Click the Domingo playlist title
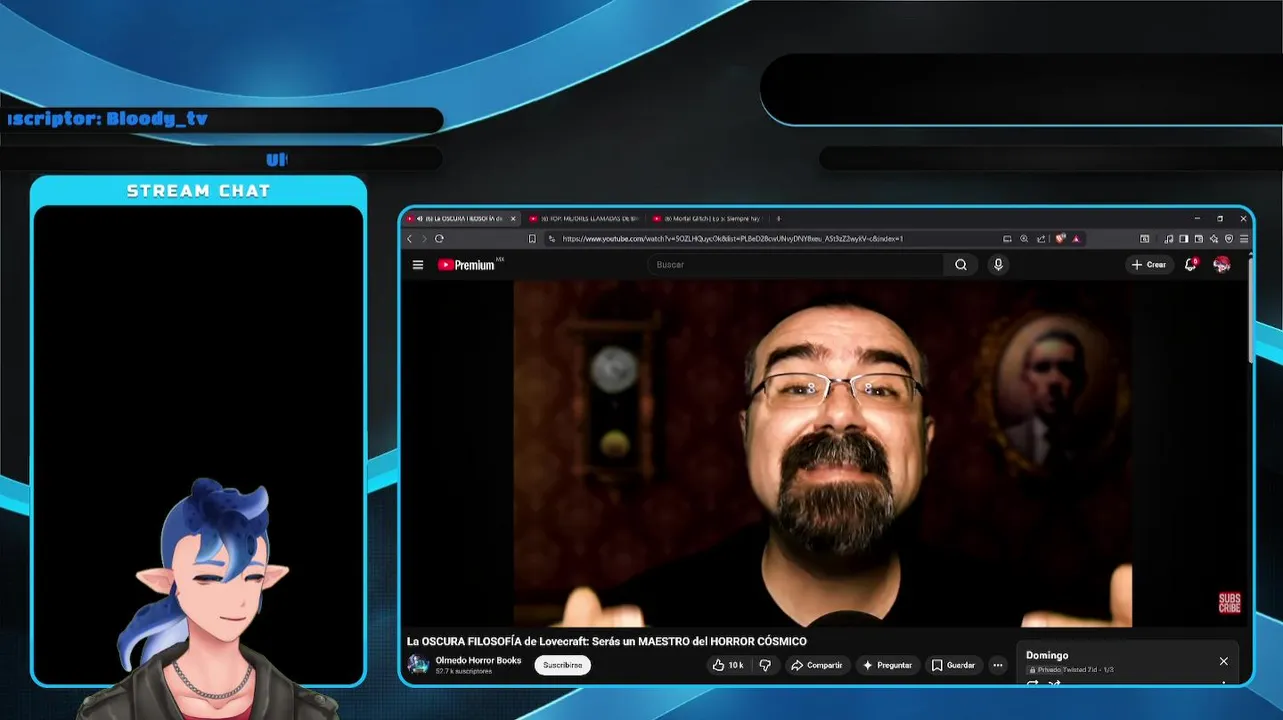The width and height of the screenshot is (1283, 720). 1047,656
